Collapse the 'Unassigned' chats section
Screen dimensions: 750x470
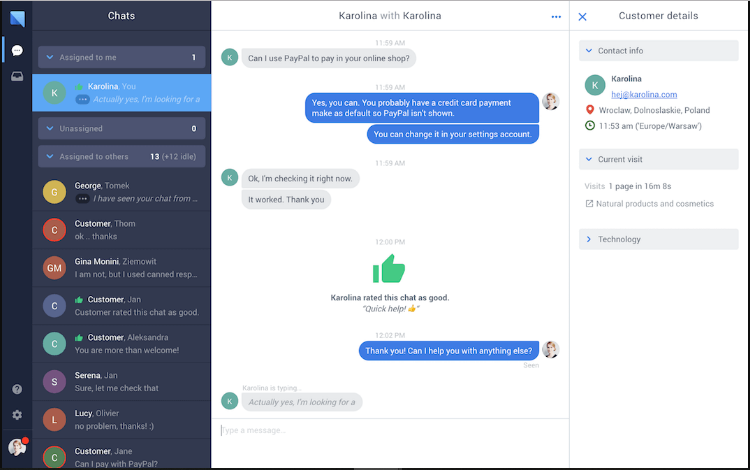(x=121, y=128)
